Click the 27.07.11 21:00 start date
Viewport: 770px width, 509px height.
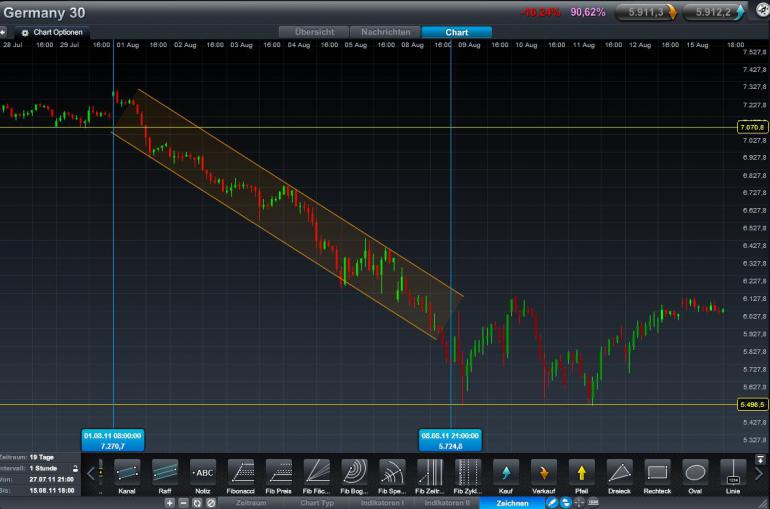click(52, 480)
